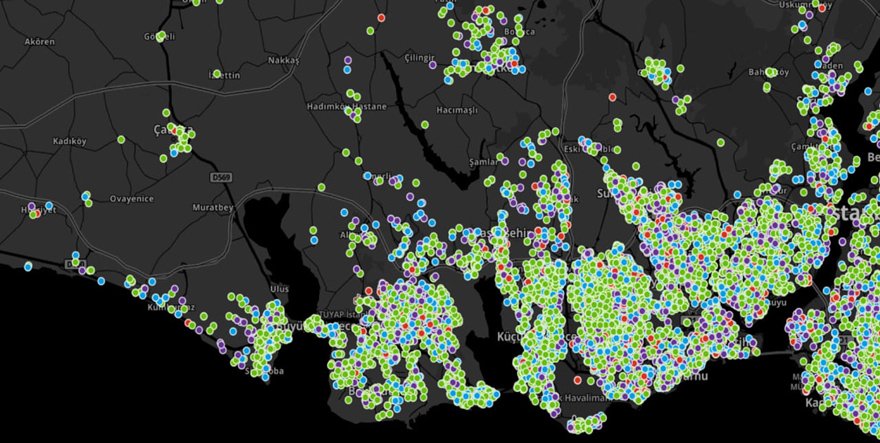The height and width of the screenshot is (443, 880).
Task: Click the purple marker beside Çilingir label
Action: [x=433, y=64]
